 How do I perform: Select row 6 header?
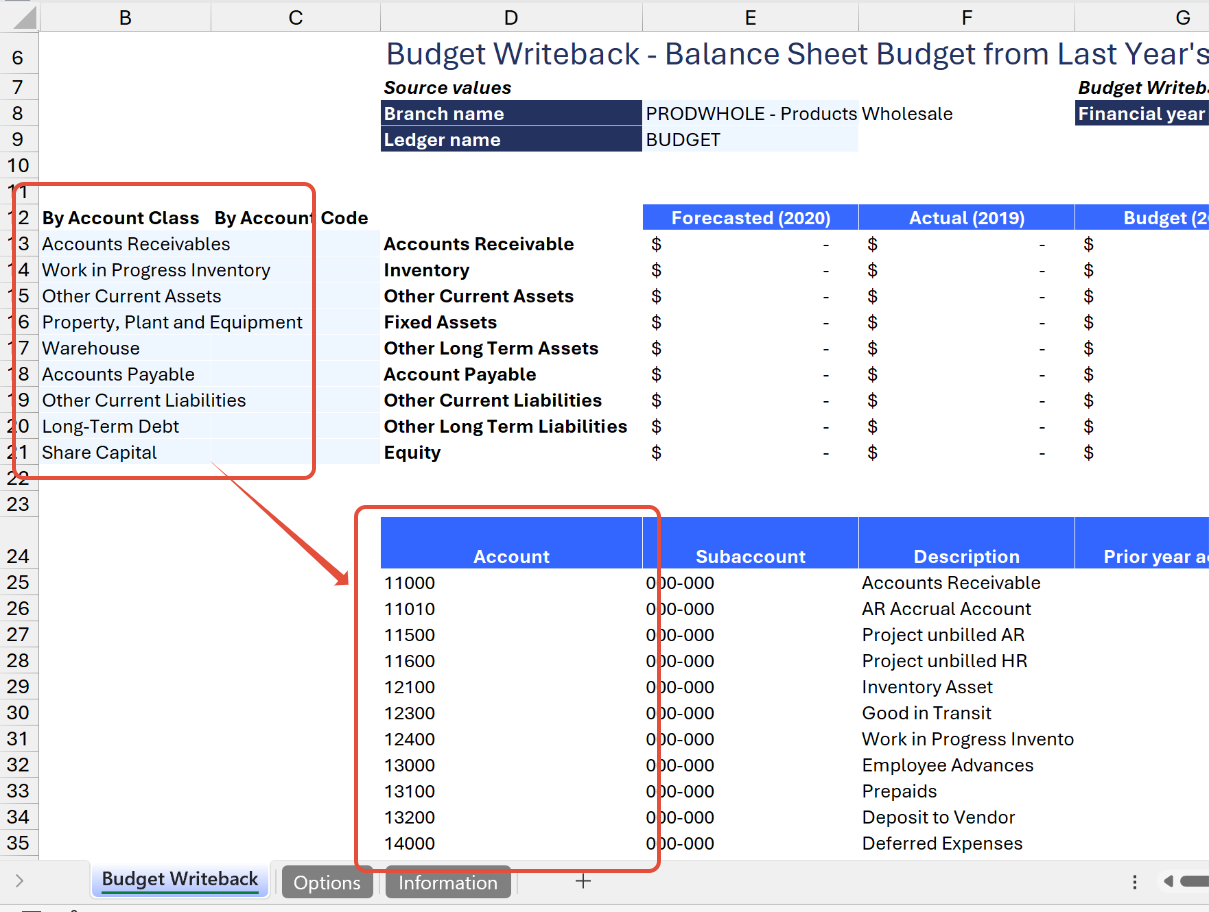coord(19,59)
